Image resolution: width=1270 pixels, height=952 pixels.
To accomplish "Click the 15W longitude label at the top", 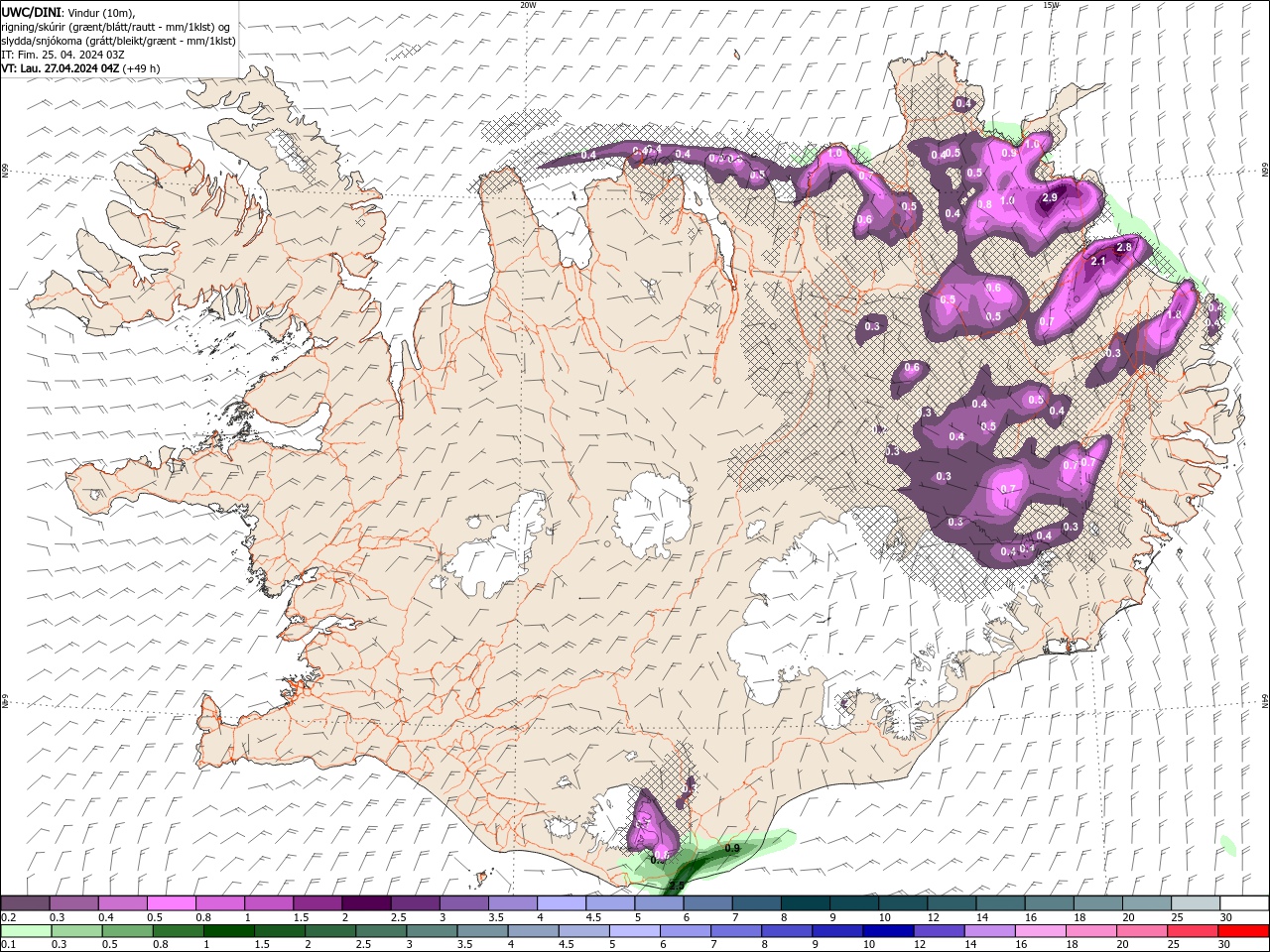I will point(1051,5).
